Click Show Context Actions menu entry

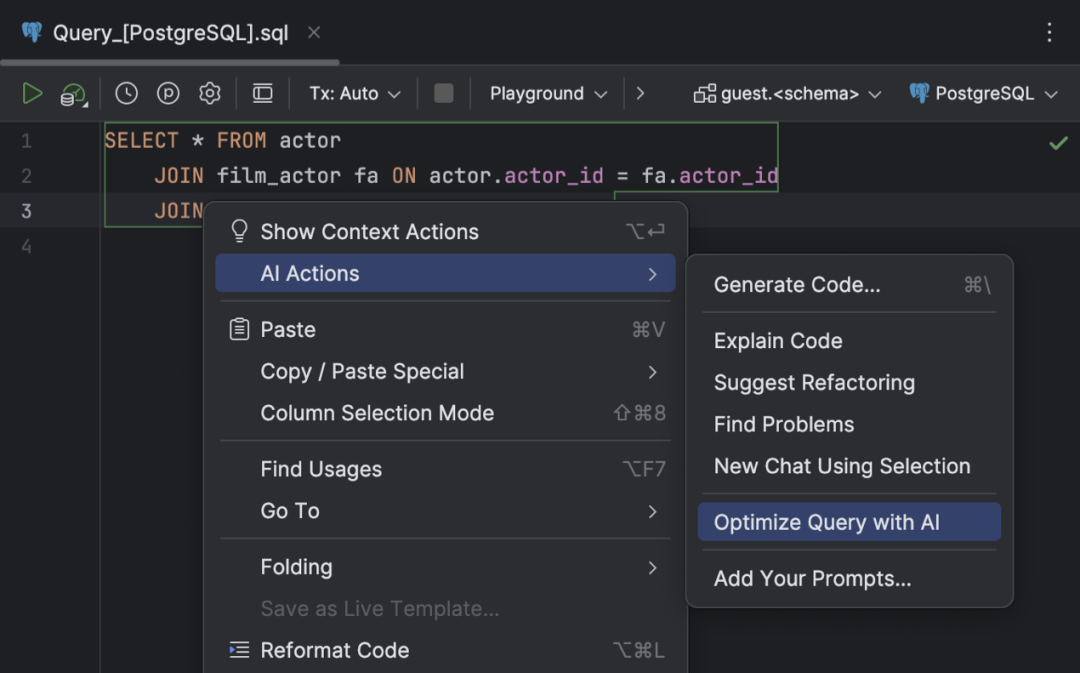coord(369,232)
